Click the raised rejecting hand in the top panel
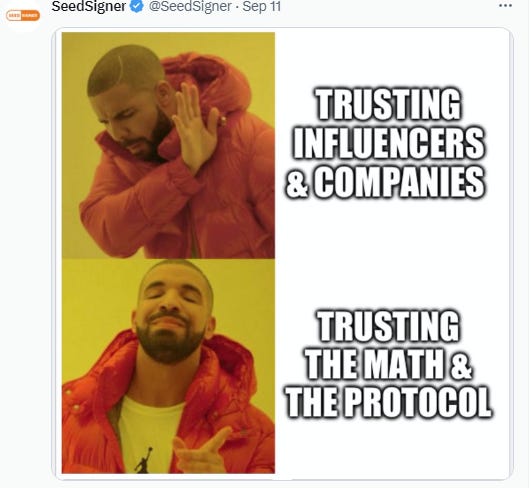The height and width of the screenshot is (488, 531). tap(195, 127)
